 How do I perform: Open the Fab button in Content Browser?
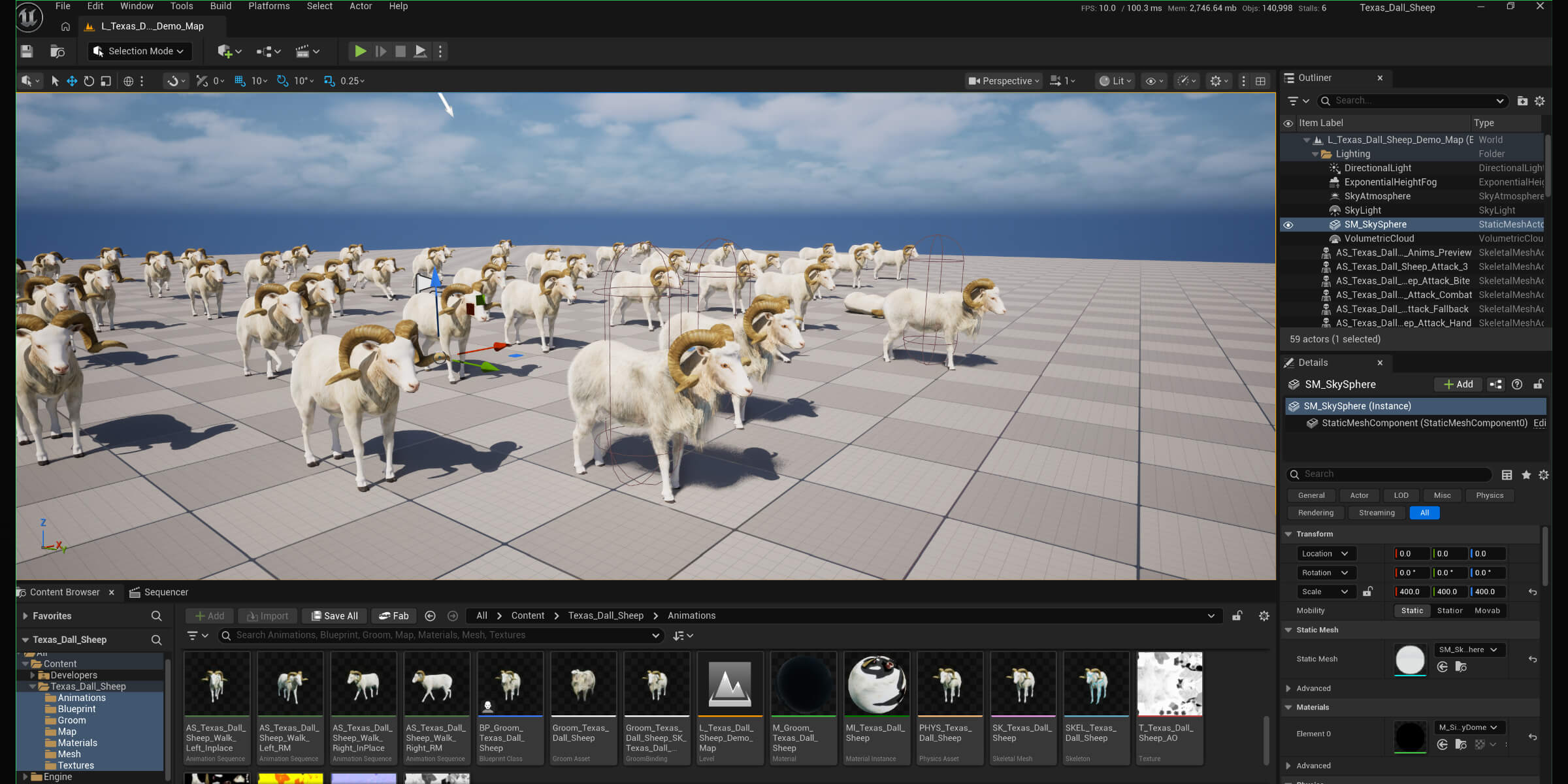394,615
